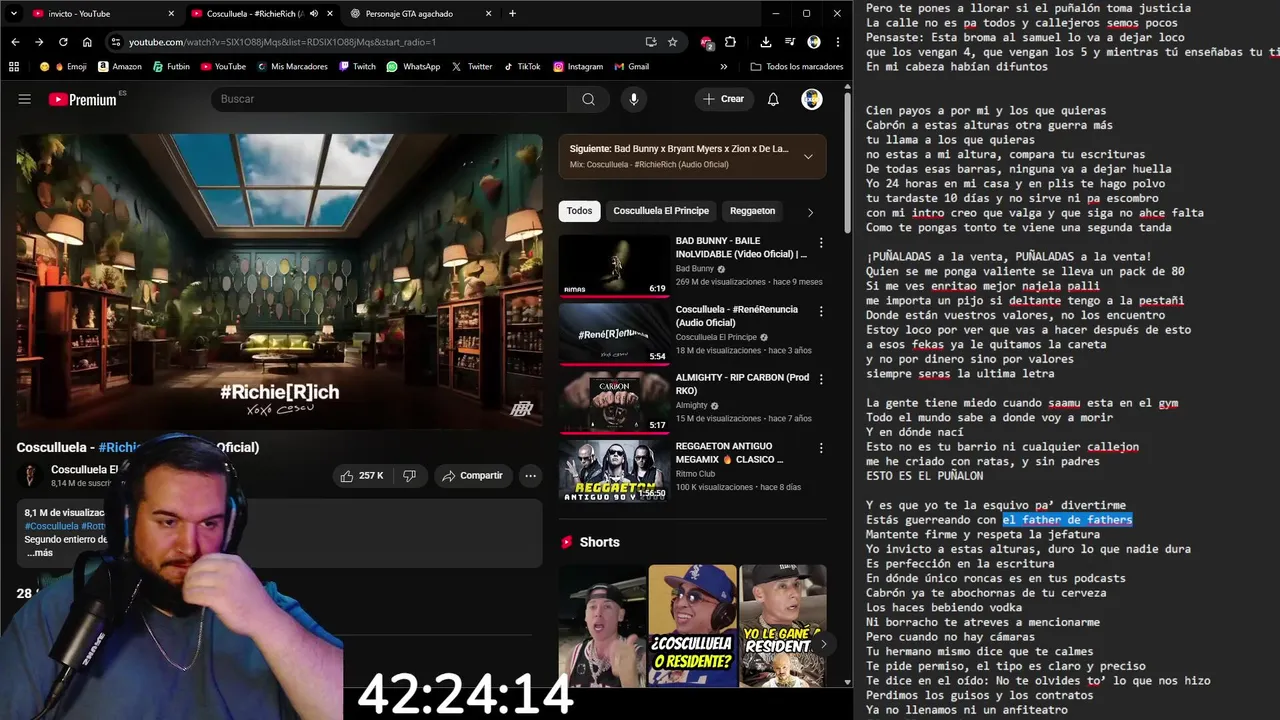Mute the Cosculluela tab audio icon
Image resolution: width=1280 pixels, height=720 pixels.
click(314, 14)
